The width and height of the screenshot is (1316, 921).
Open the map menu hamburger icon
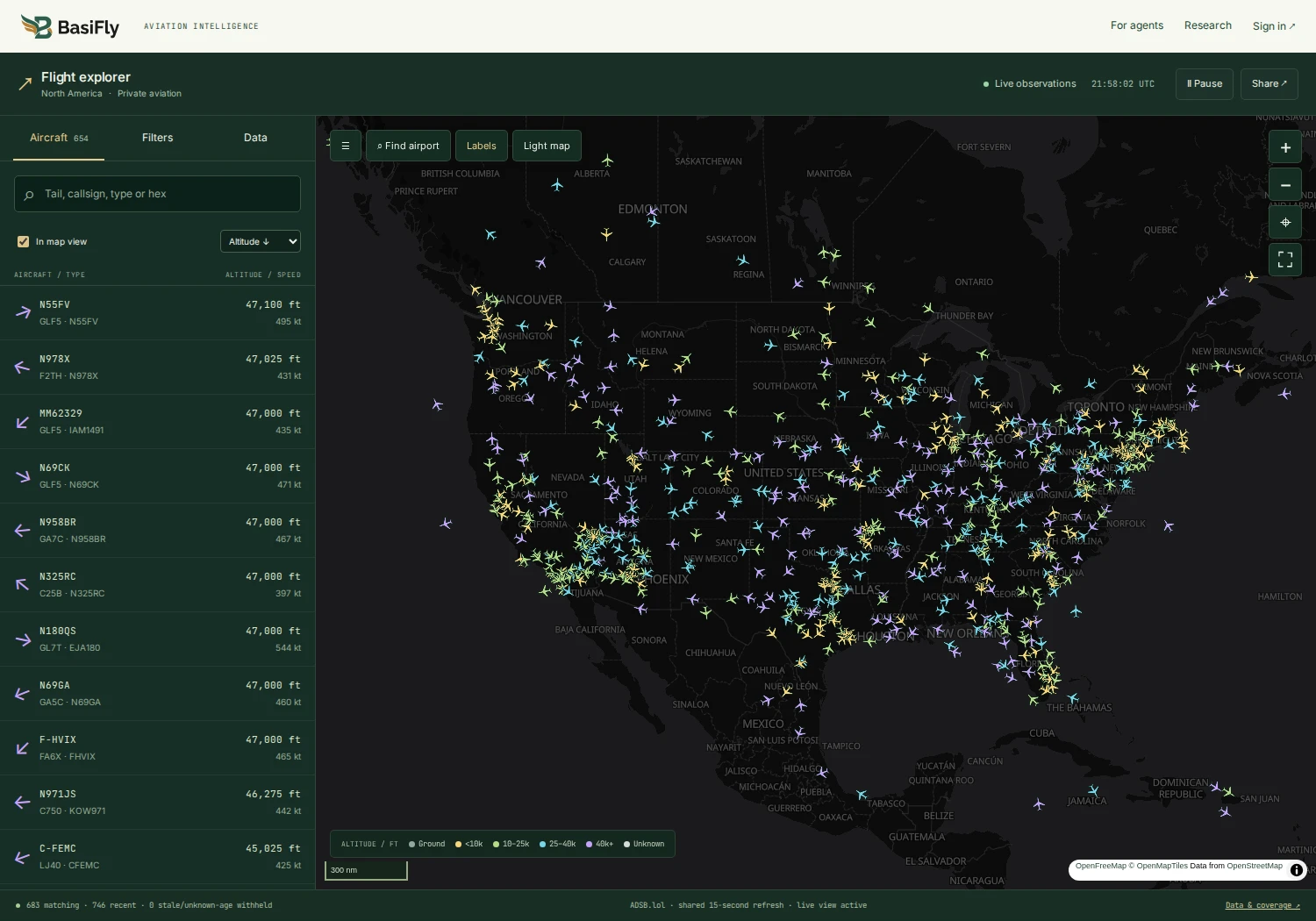(346, 146)
